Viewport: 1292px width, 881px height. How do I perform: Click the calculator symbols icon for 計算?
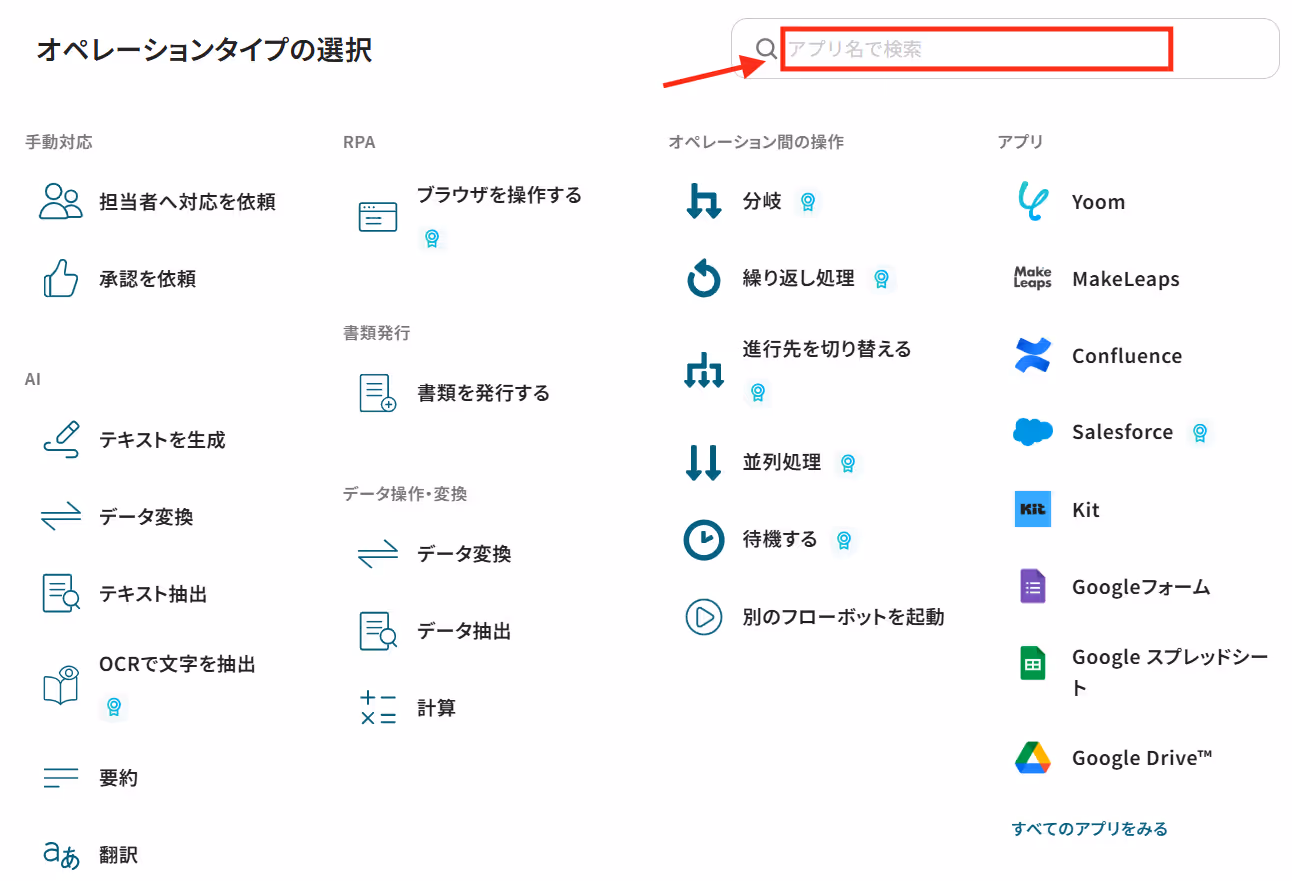[x=378, y=708]
